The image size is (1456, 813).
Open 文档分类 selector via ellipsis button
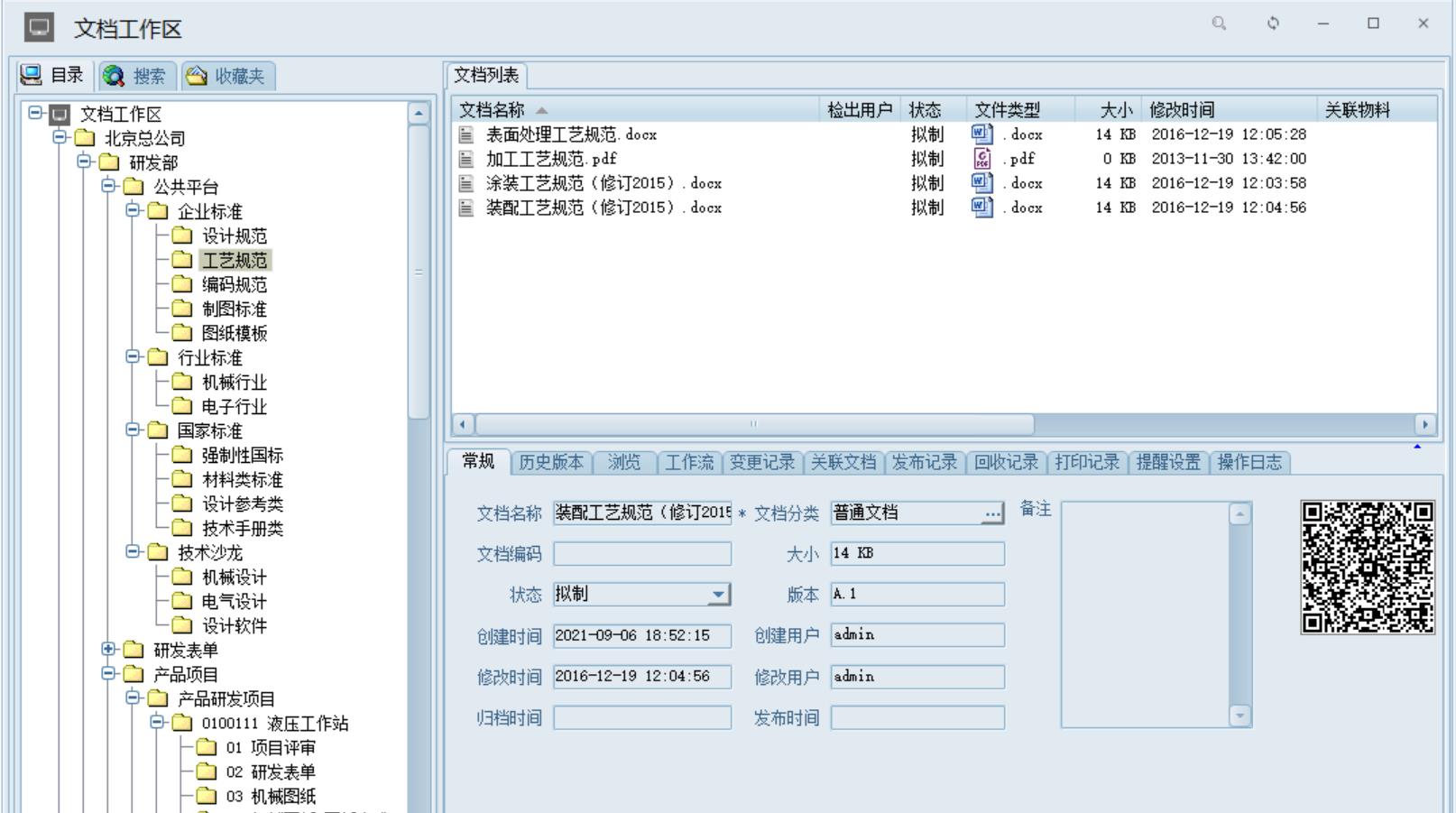(x=992, y=513)
